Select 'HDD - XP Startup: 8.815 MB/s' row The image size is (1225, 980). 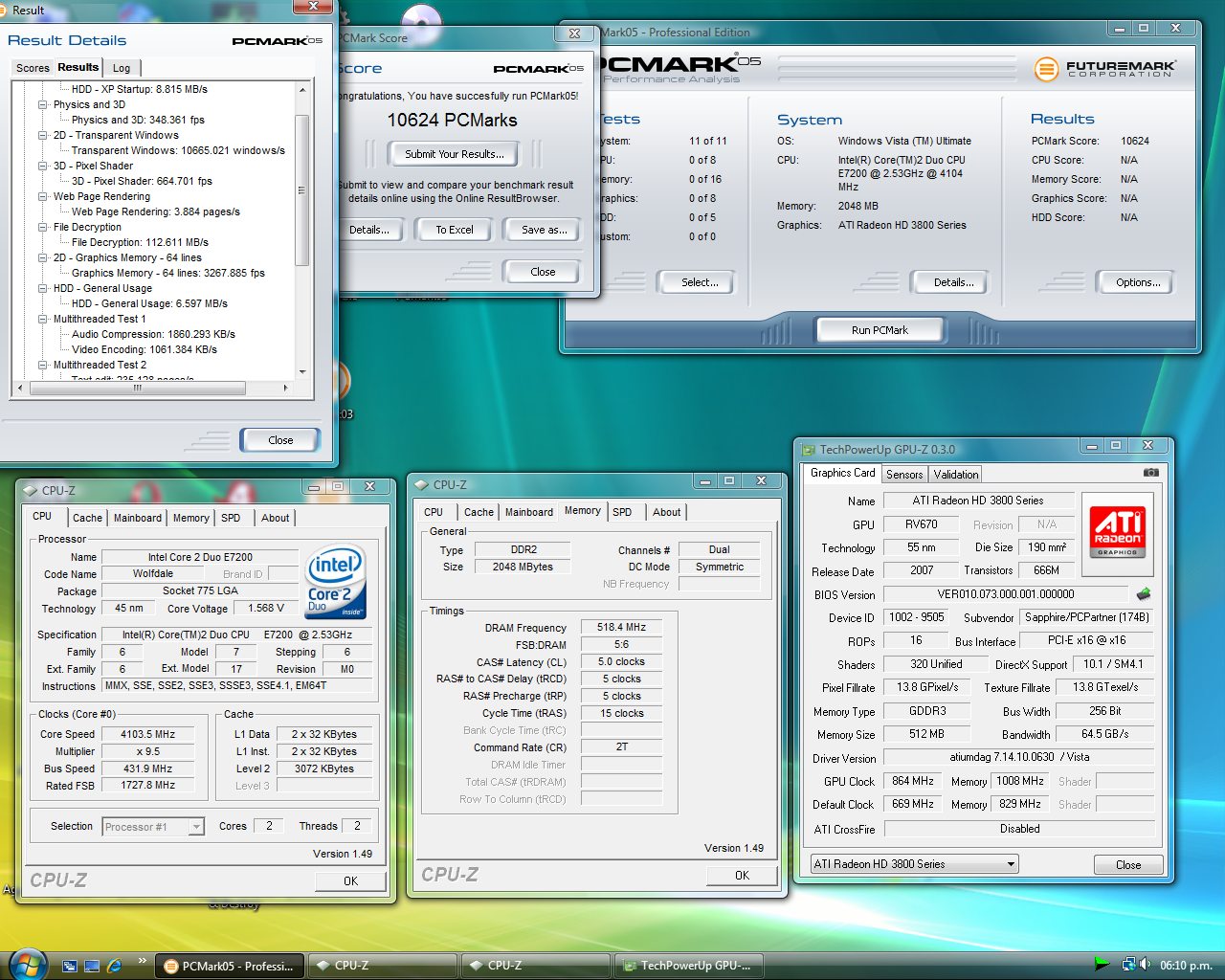click(x=140, y=89)
